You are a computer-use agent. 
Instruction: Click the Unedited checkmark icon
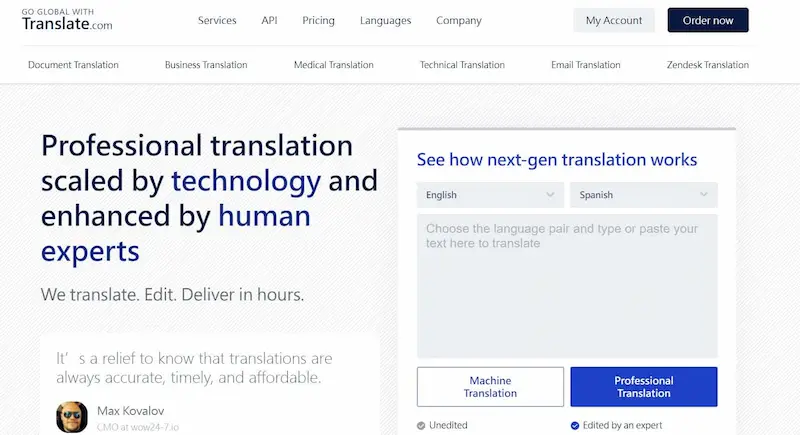click(421, 425)
